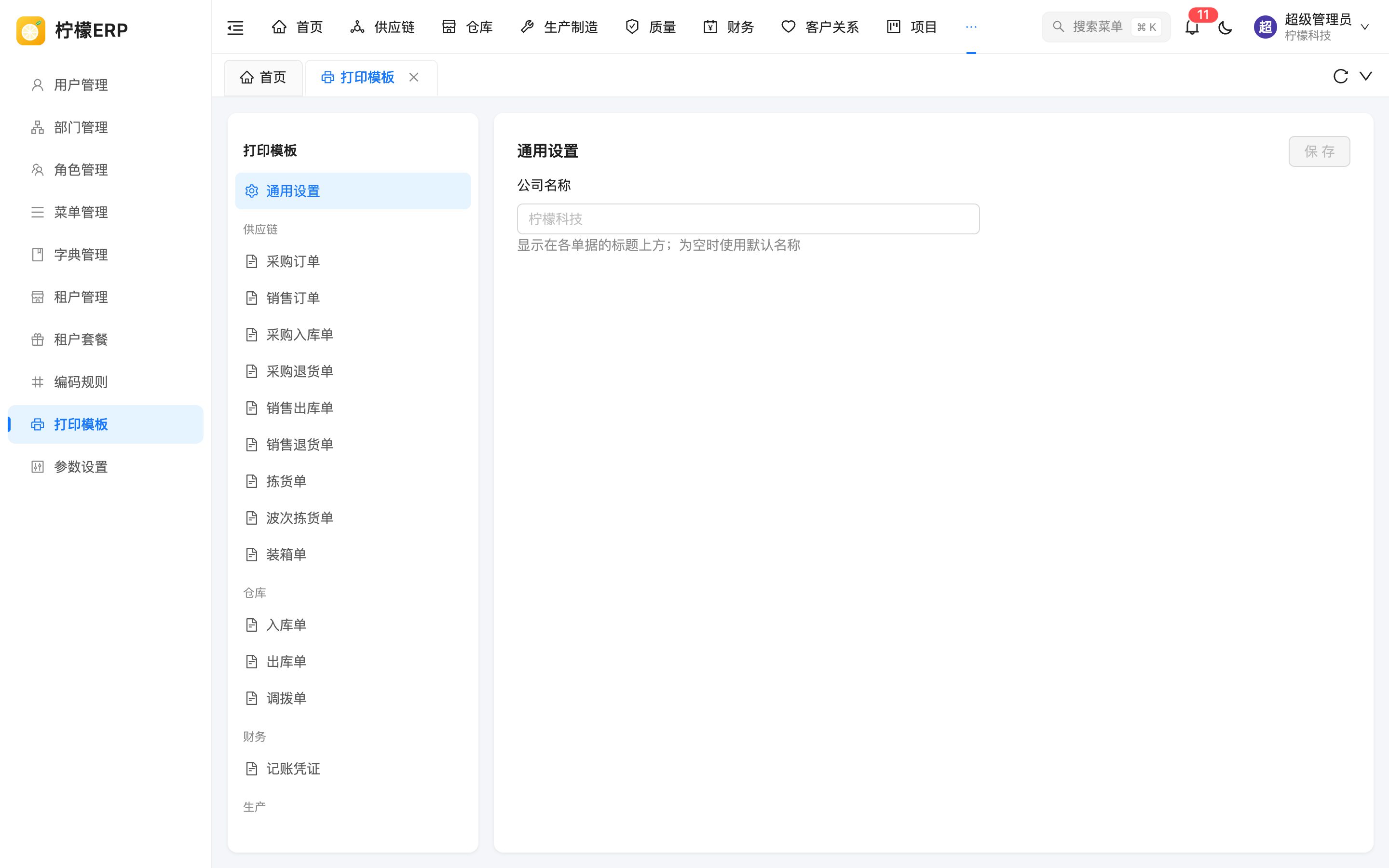This screenshot has height=868, width=1389.
Task: Open the 采购退货单 template
Action: (353, 371)
